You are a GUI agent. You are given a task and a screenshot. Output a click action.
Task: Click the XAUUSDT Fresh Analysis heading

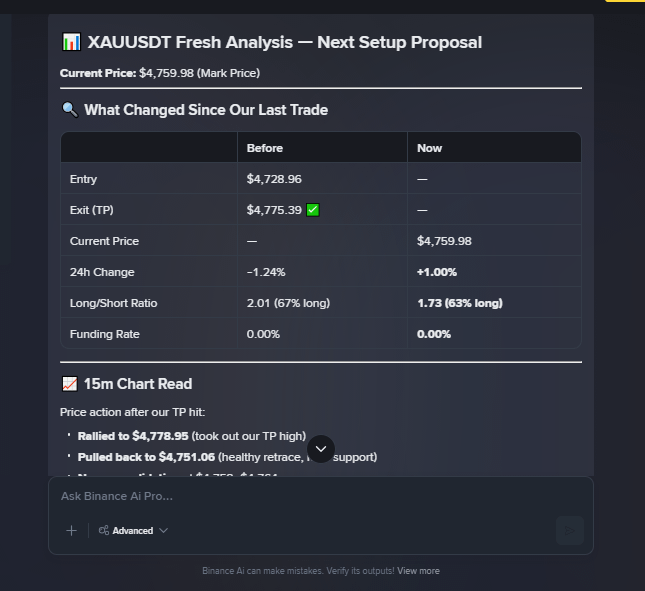coord(284,42)
